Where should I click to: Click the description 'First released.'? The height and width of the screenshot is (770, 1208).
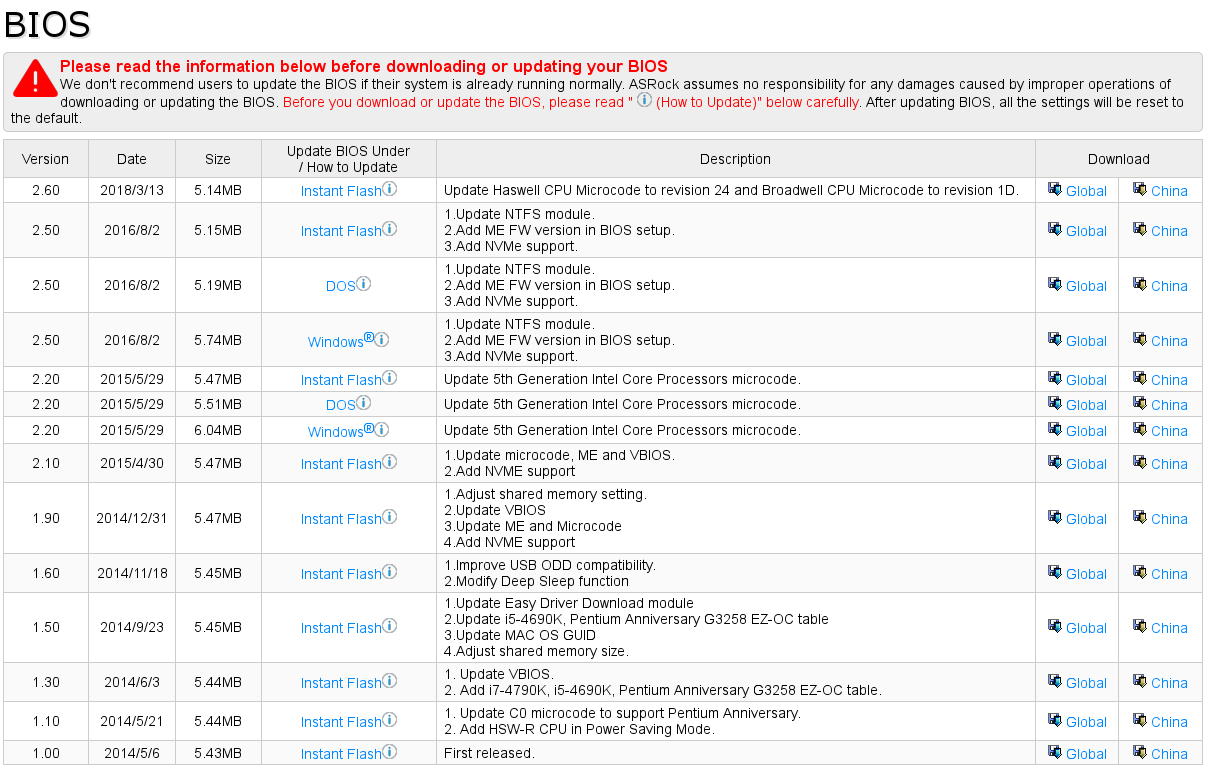pos(489,753)
